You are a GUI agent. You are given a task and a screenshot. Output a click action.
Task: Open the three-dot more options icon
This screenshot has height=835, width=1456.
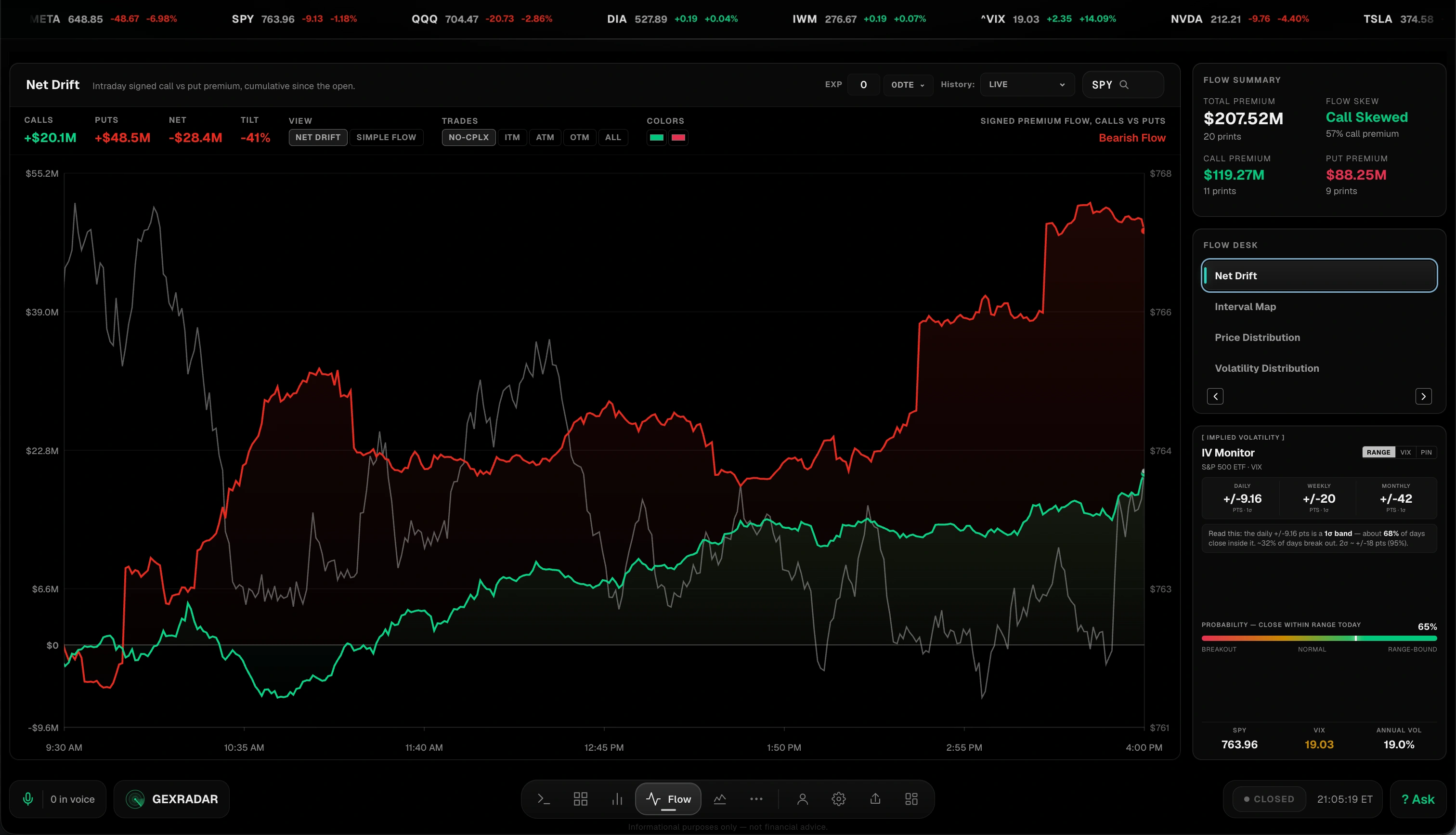pyautogui.click(x=756, y=799)
